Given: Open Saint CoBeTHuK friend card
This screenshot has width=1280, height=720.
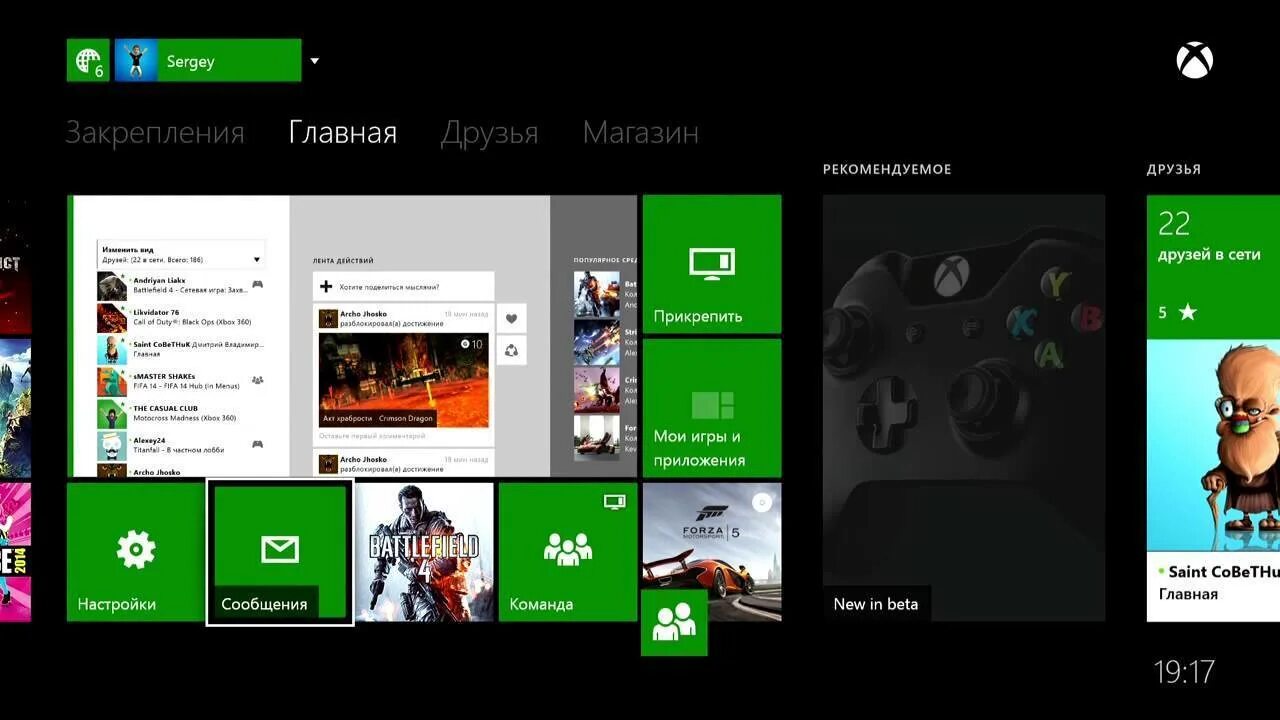Looking at the screenshot, I should click(x=1213, y=481).
